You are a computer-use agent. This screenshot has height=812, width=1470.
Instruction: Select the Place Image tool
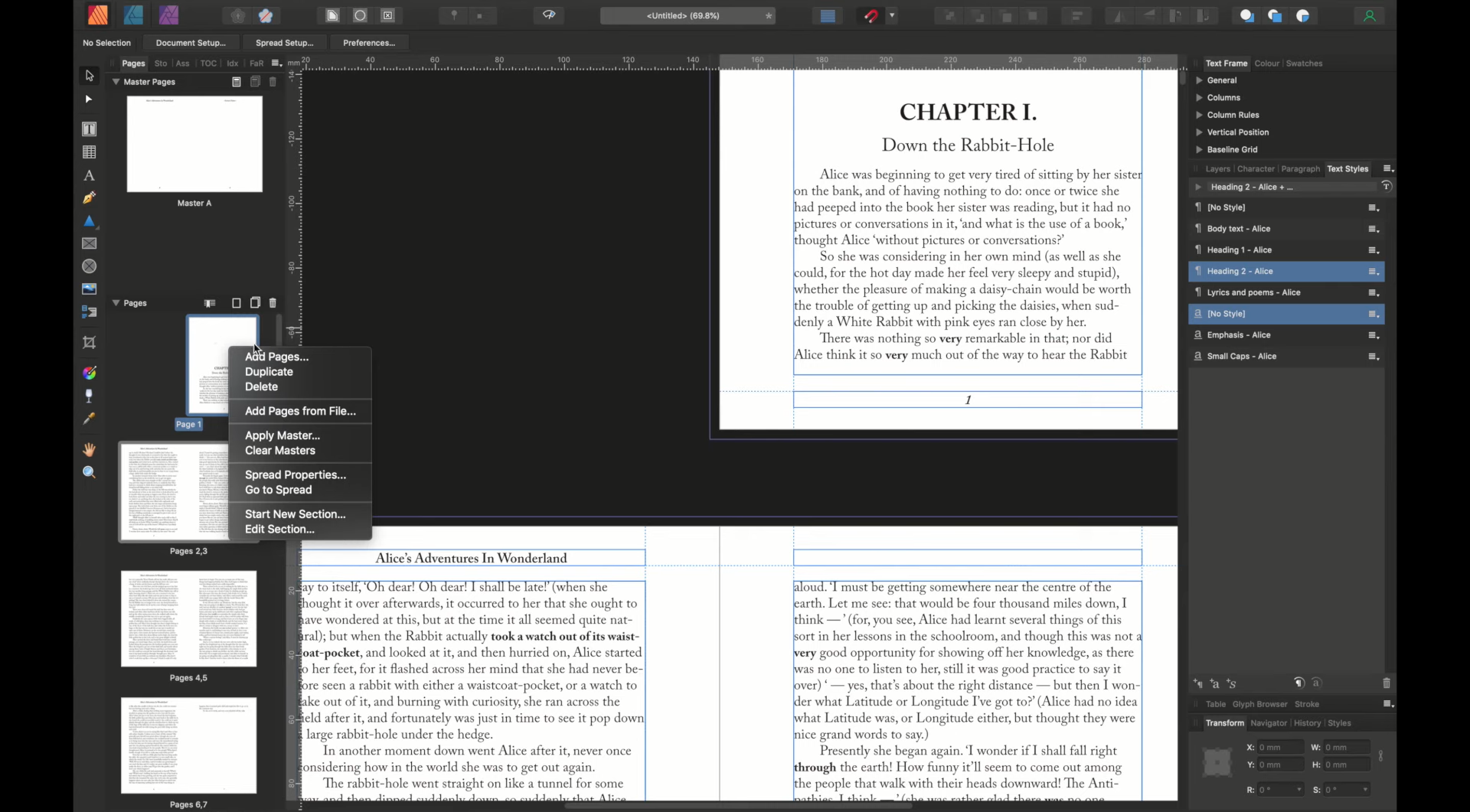(90, 289)
